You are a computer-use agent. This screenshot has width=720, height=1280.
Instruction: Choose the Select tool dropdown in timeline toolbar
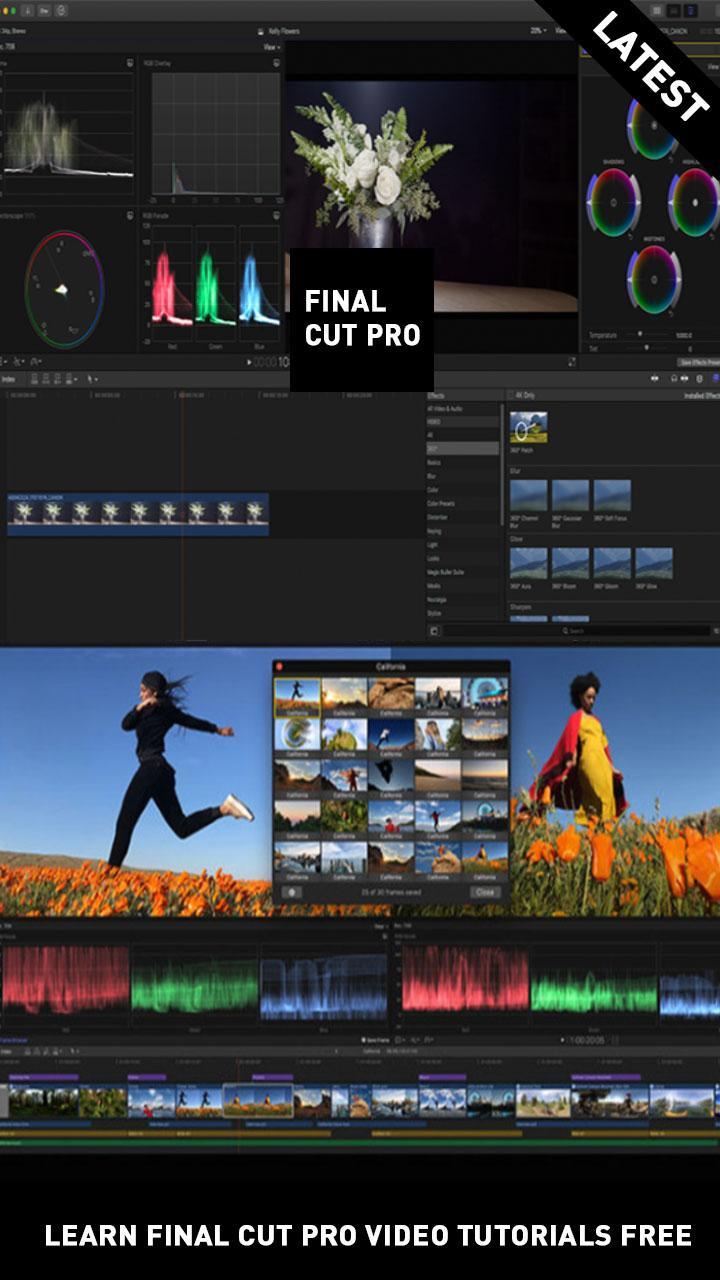pyautogui.click(x=92, y=379)
